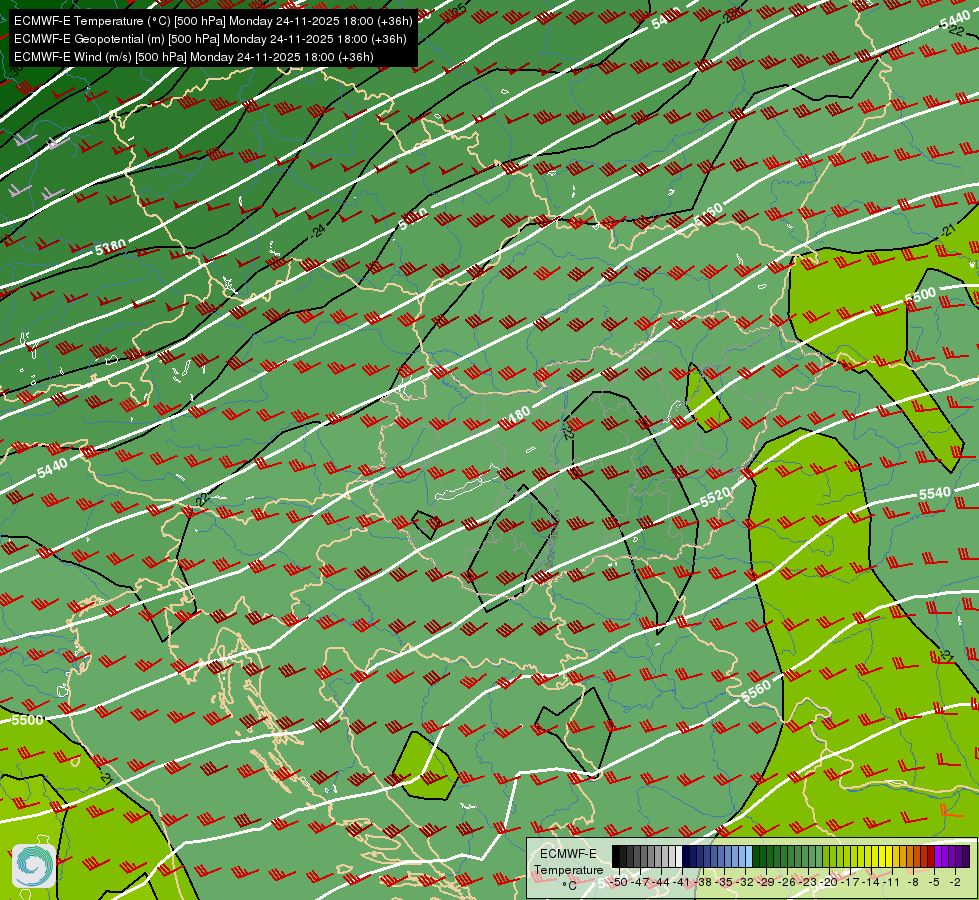Click the black swatch at the legend's cold end

coord(616,856)
